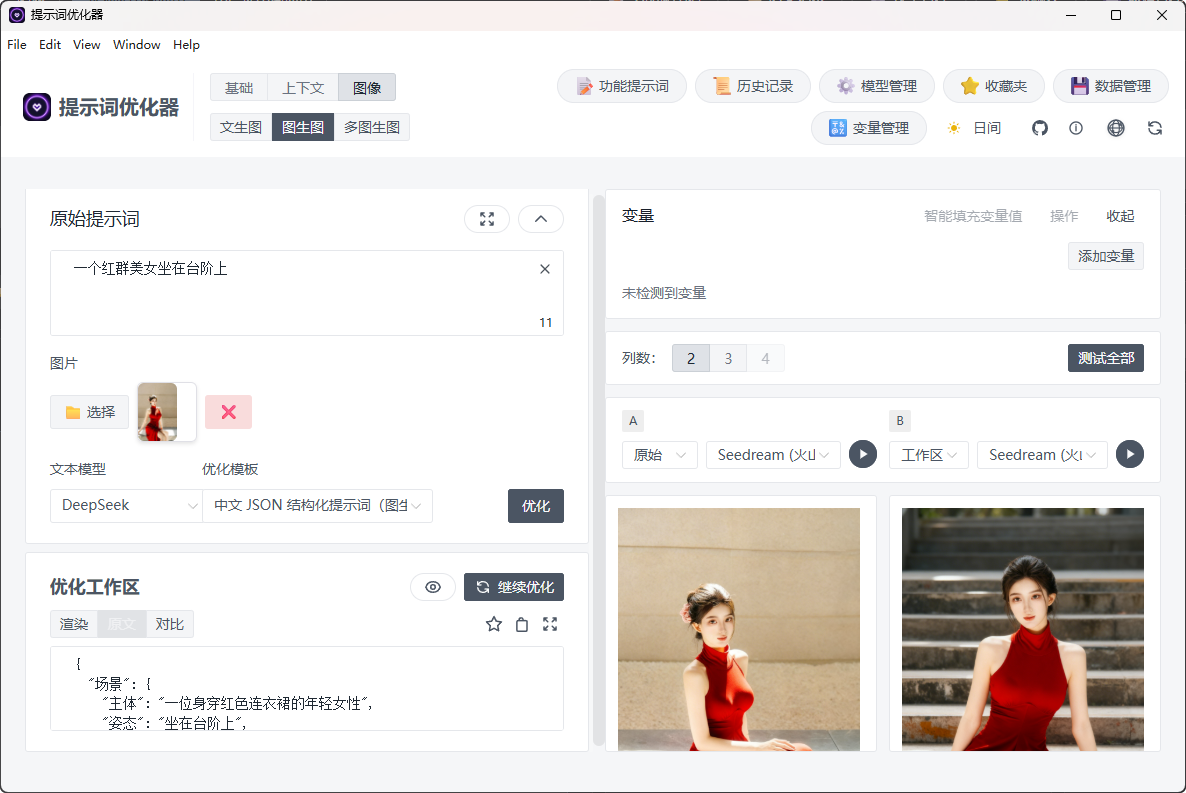Favorite the result using the star icon

click(x=493, y=623)
